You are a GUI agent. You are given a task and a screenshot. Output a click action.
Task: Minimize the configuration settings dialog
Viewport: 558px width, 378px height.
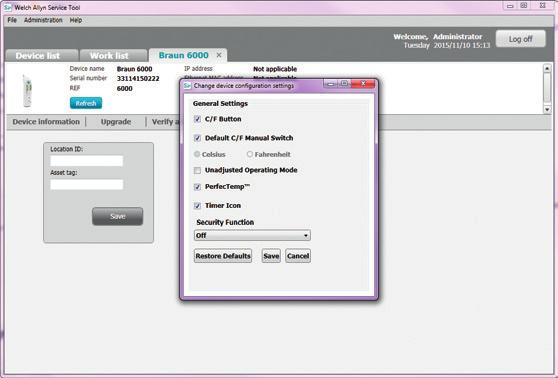(331, 84)
